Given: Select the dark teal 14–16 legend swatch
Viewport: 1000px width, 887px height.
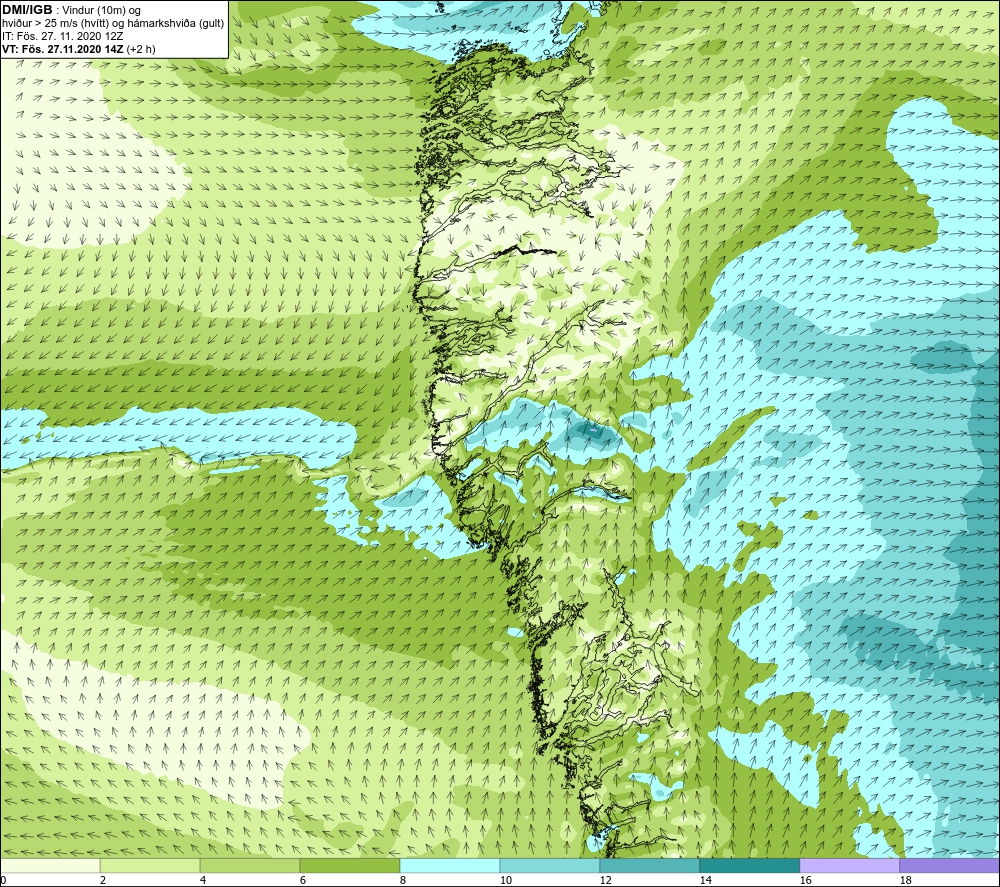Looking at the screenshot, I should tap(749, 865).
